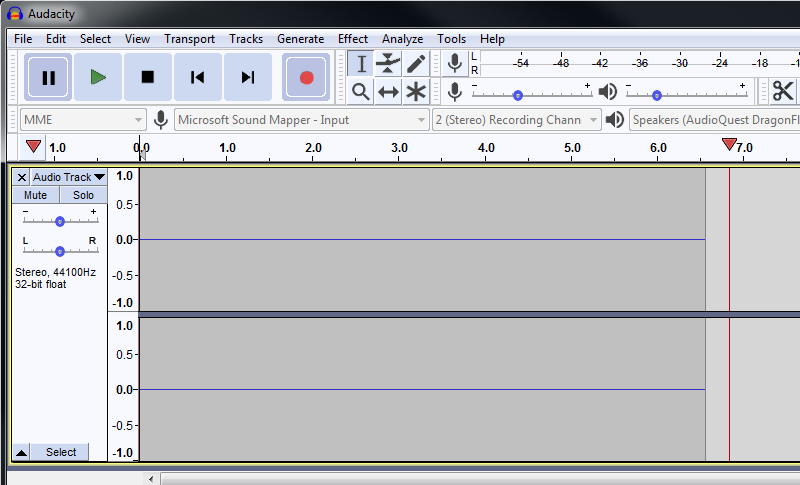Open the Generate menu

301,39
